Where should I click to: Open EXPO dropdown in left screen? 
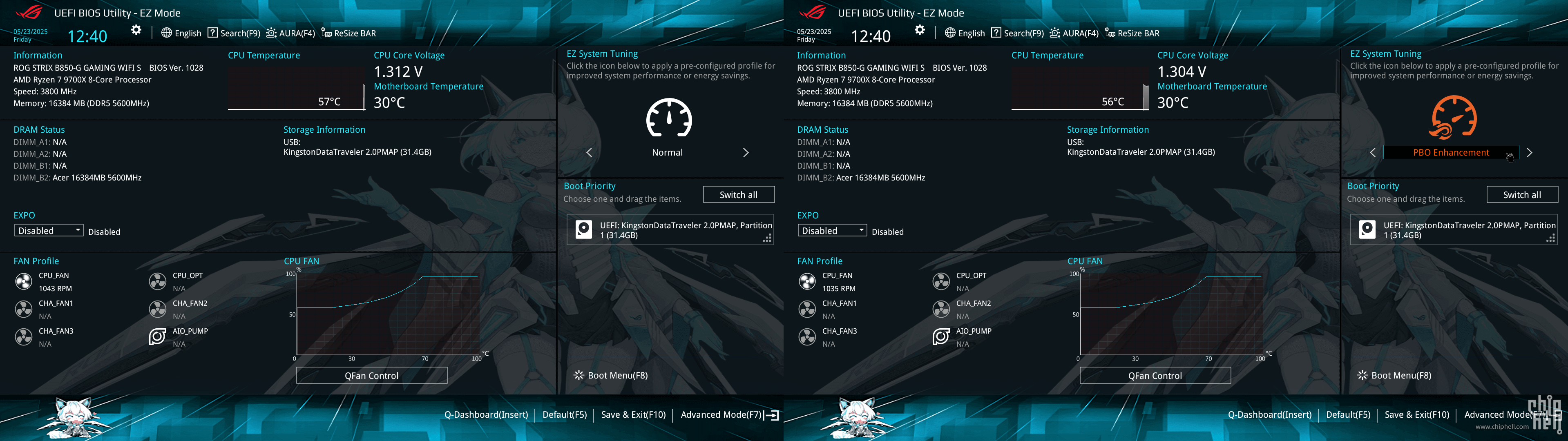[49, 231]
